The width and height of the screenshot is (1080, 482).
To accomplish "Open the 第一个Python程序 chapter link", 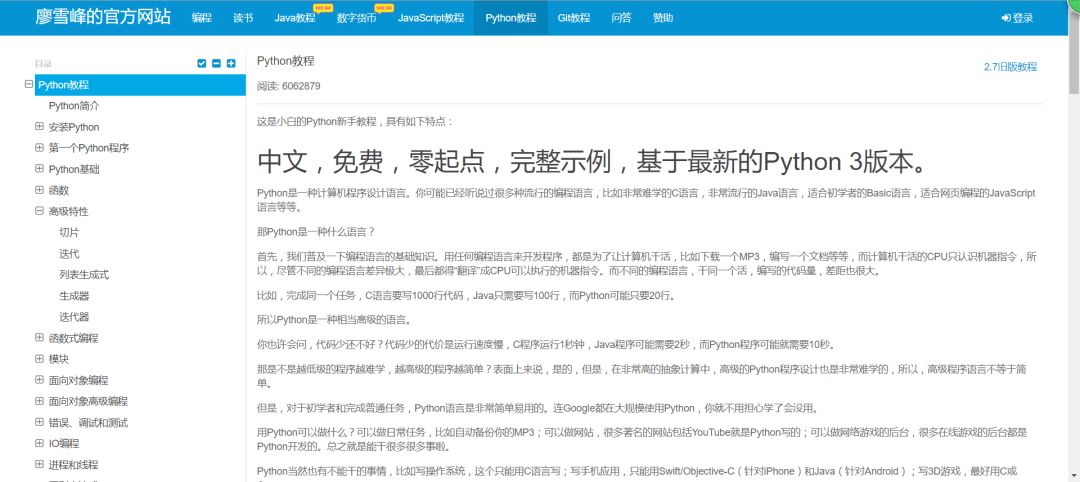I will point(89,147).
